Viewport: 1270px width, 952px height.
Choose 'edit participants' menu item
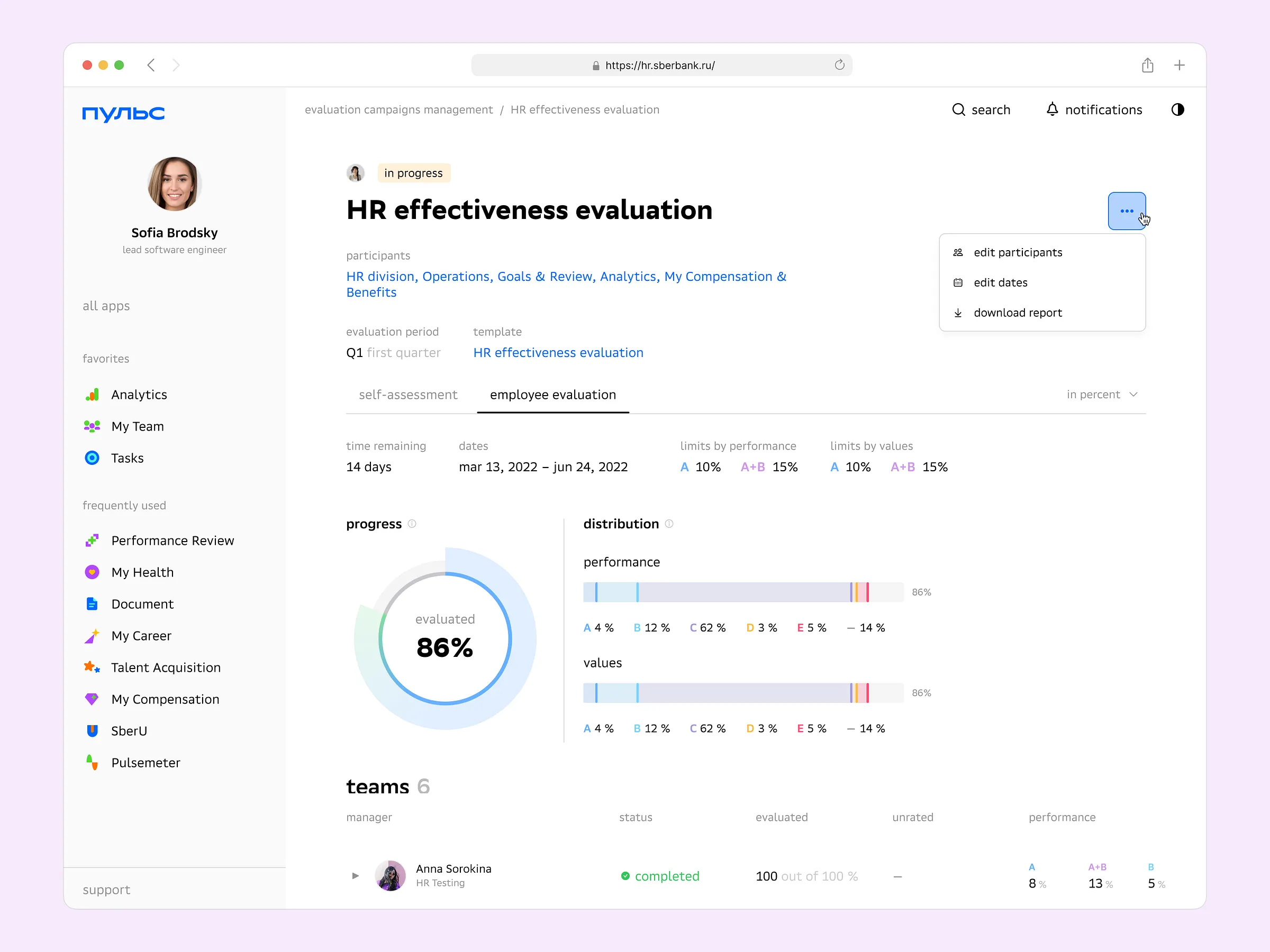[x=1018, y=252]
